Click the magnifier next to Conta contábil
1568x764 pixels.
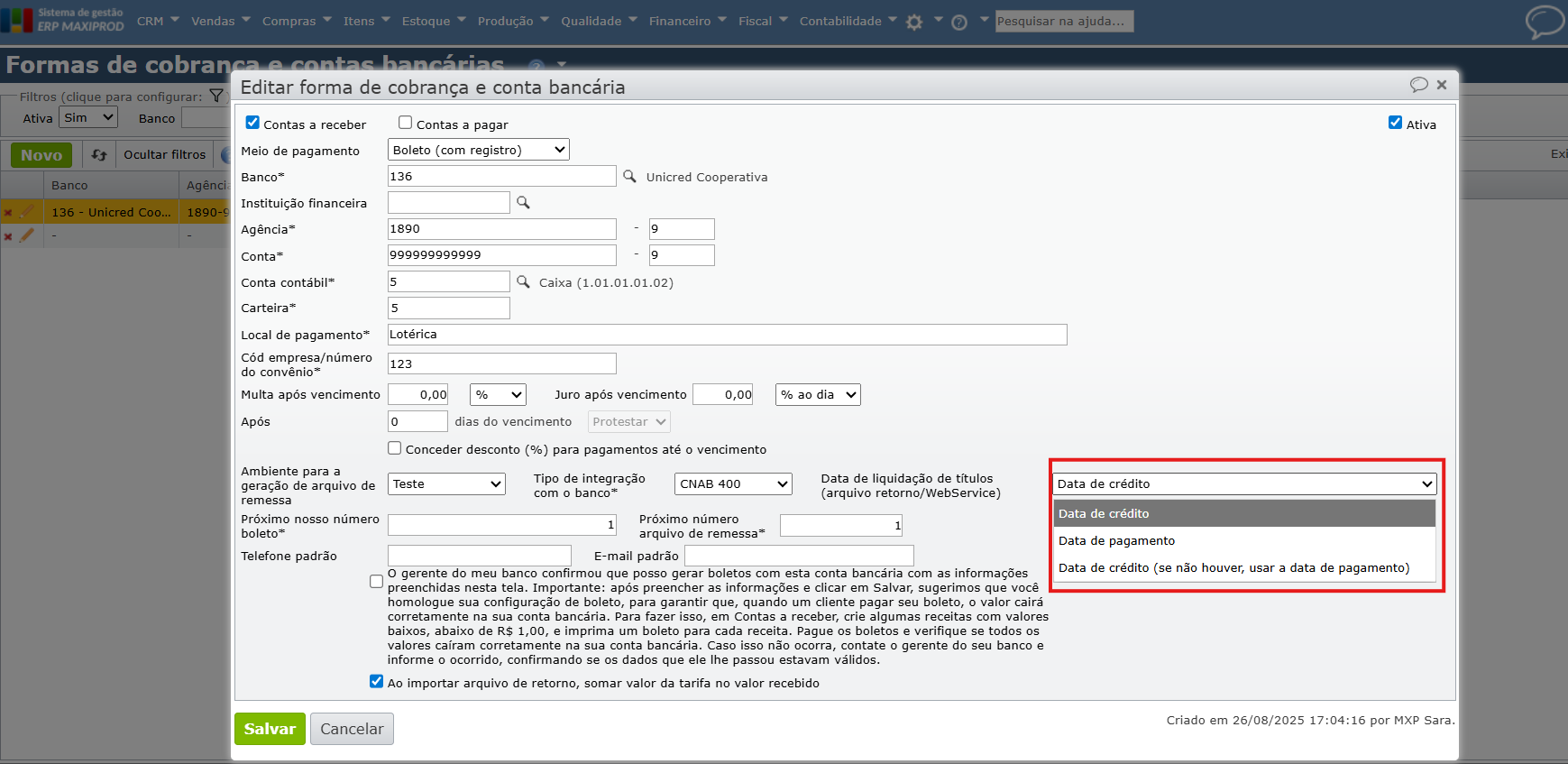[523, 282]
